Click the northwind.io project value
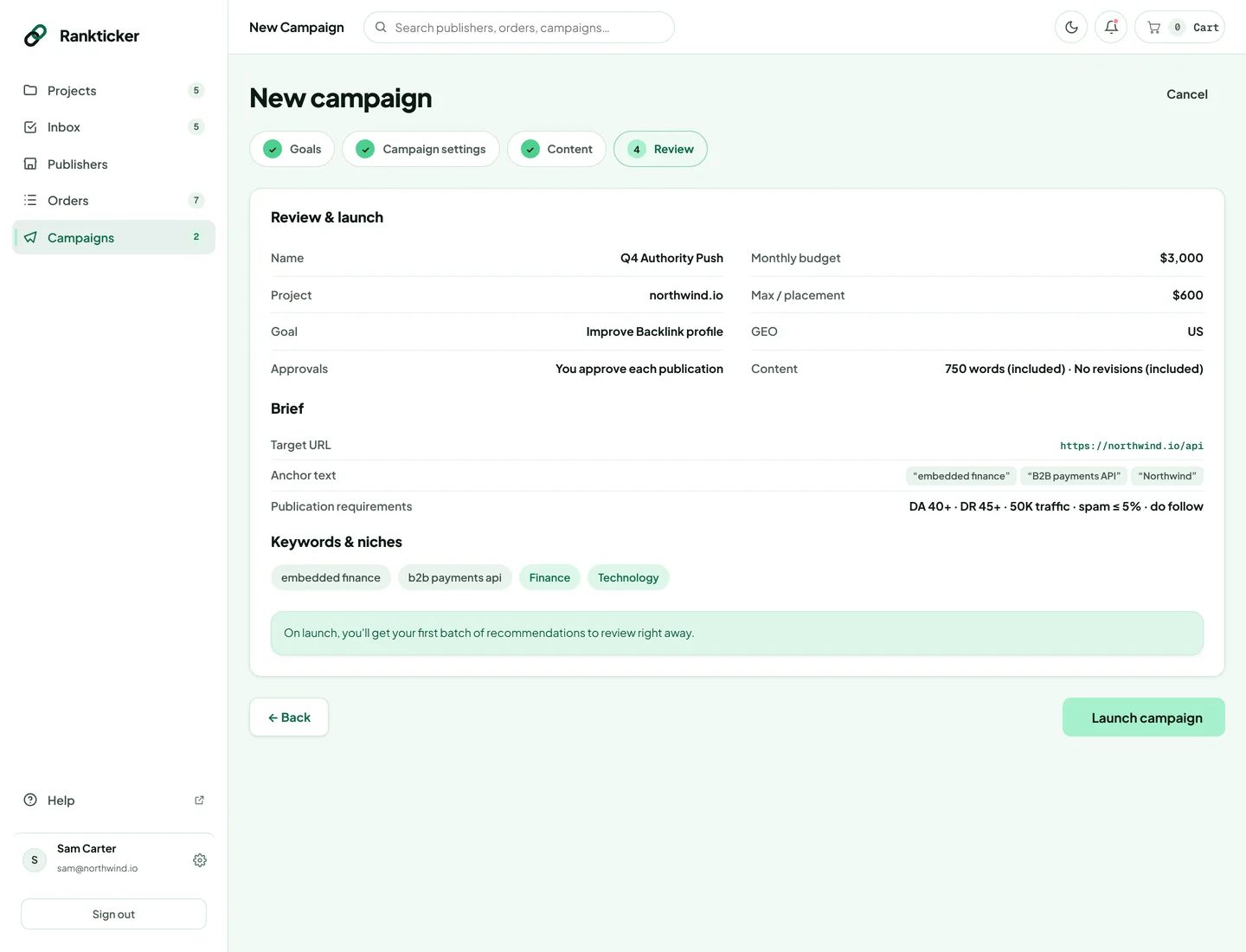 pyautogui.click(x=686, y=295)
